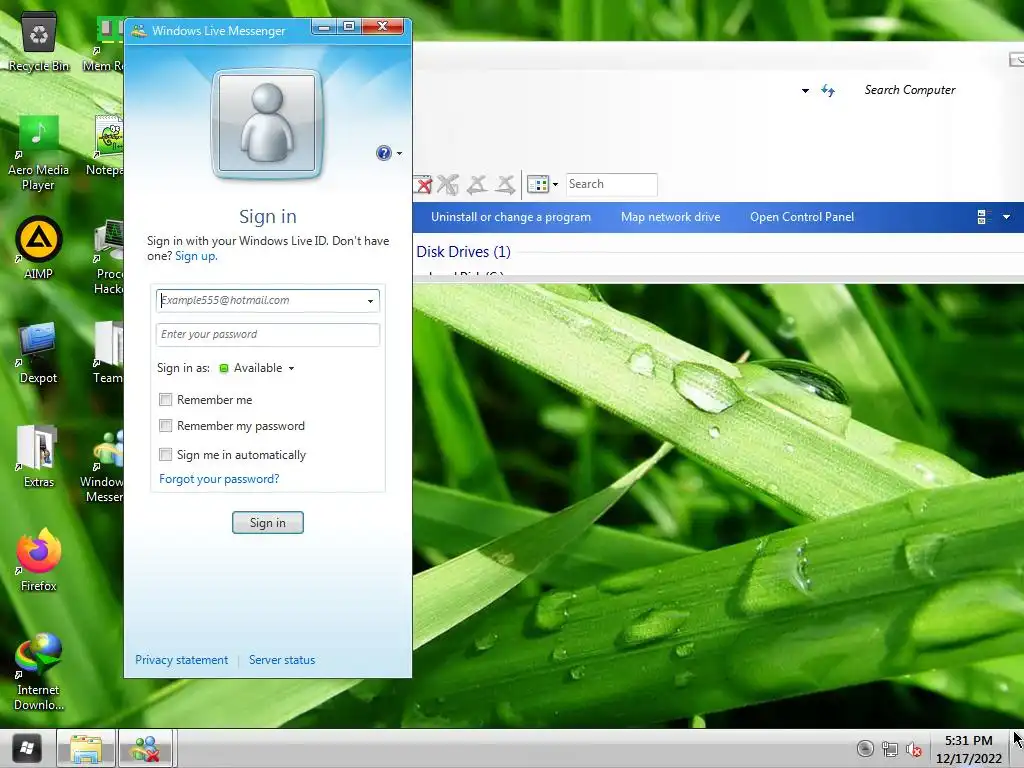The width and height of the screenshot is (1024, 768).
Task: Click the taskbar clock showing 5:31 PM
Action: click(x=968, y=749)
